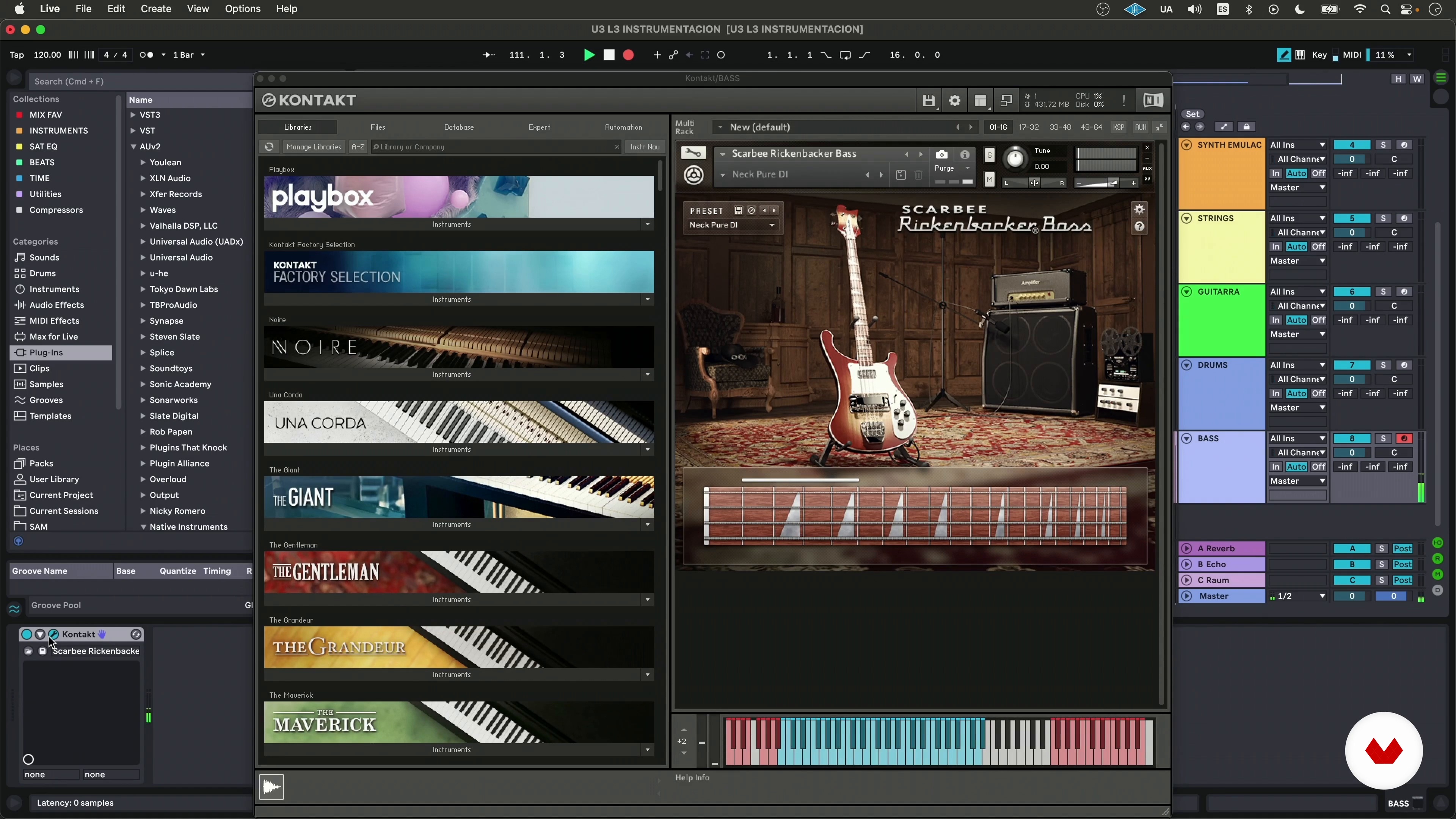Screen dimensions: 1456x819
Task: Click the instrument snapshot camera icon
Action: 941,154
